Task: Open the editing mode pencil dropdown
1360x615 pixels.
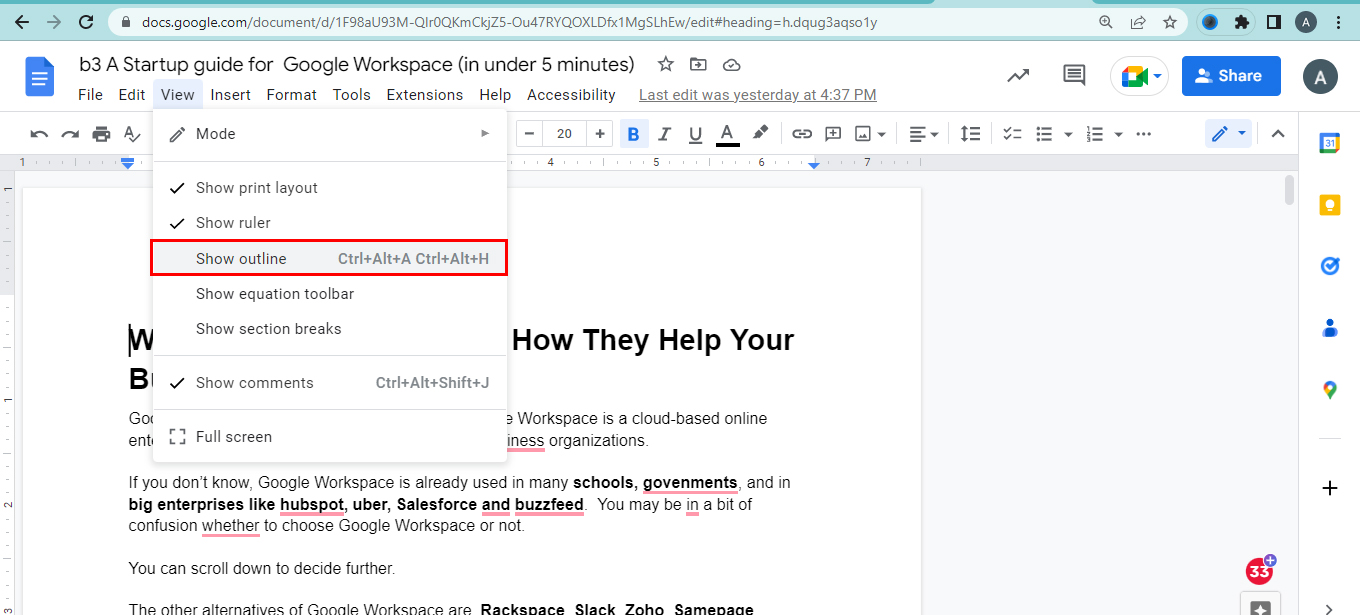Action: [x=1228, y=134]
